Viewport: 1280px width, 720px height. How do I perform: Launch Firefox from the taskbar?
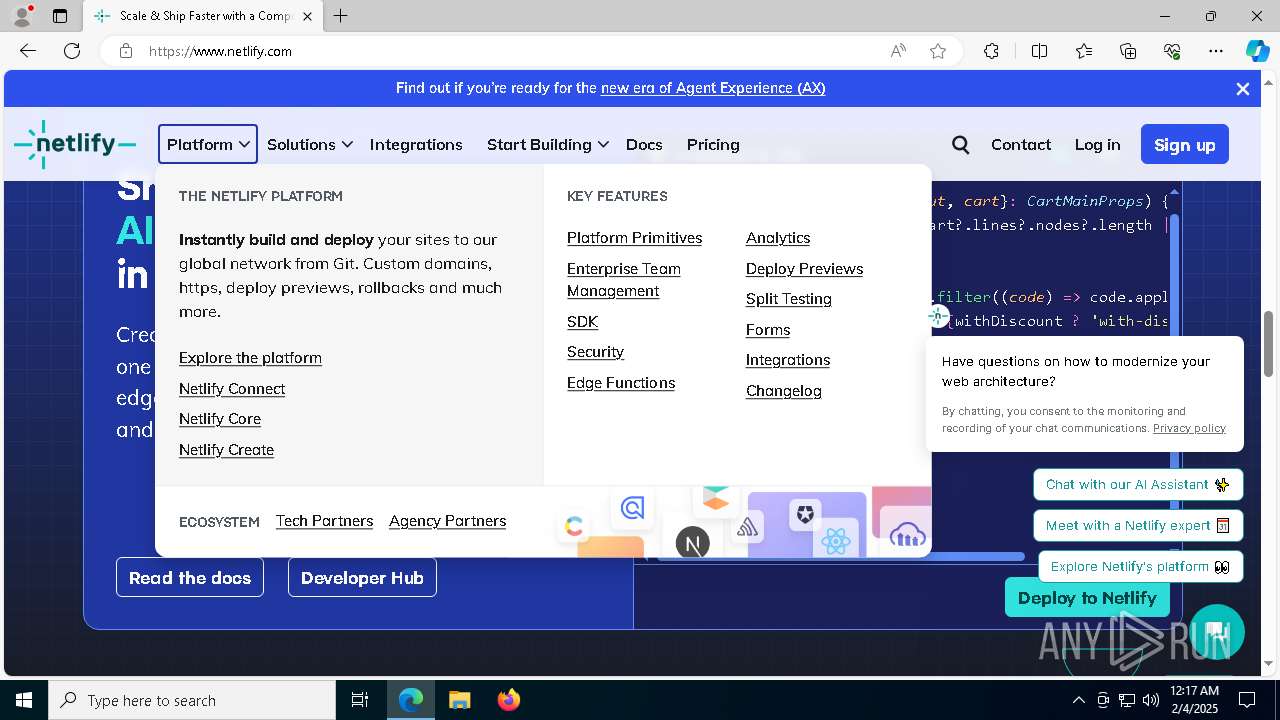[509, 700]
